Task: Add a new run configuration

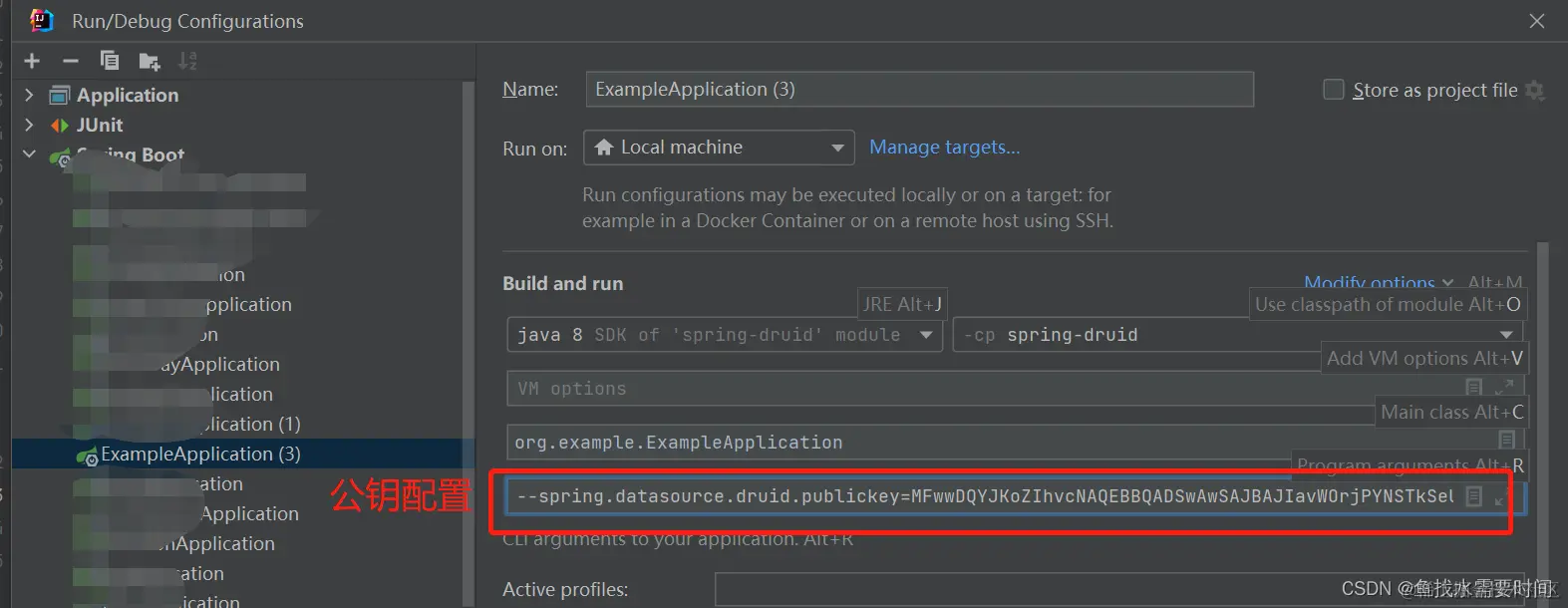Action: click(x=32, y=61)
